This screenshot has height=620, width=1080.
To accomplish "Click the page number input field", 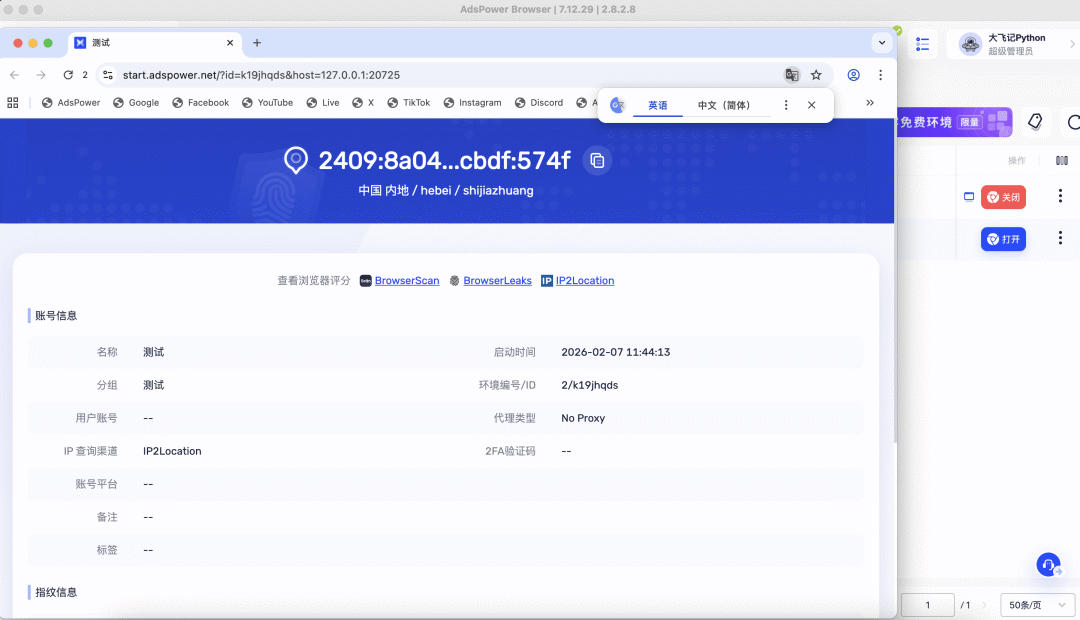I will pos(928,605).
